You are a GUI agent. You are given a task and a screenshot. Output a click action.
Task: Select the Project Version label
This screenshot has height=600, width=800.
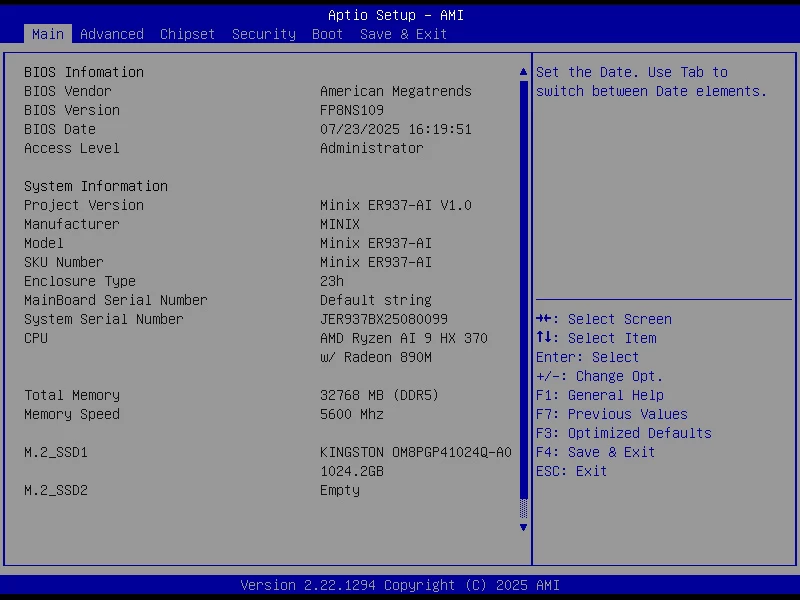click(84, 205)
